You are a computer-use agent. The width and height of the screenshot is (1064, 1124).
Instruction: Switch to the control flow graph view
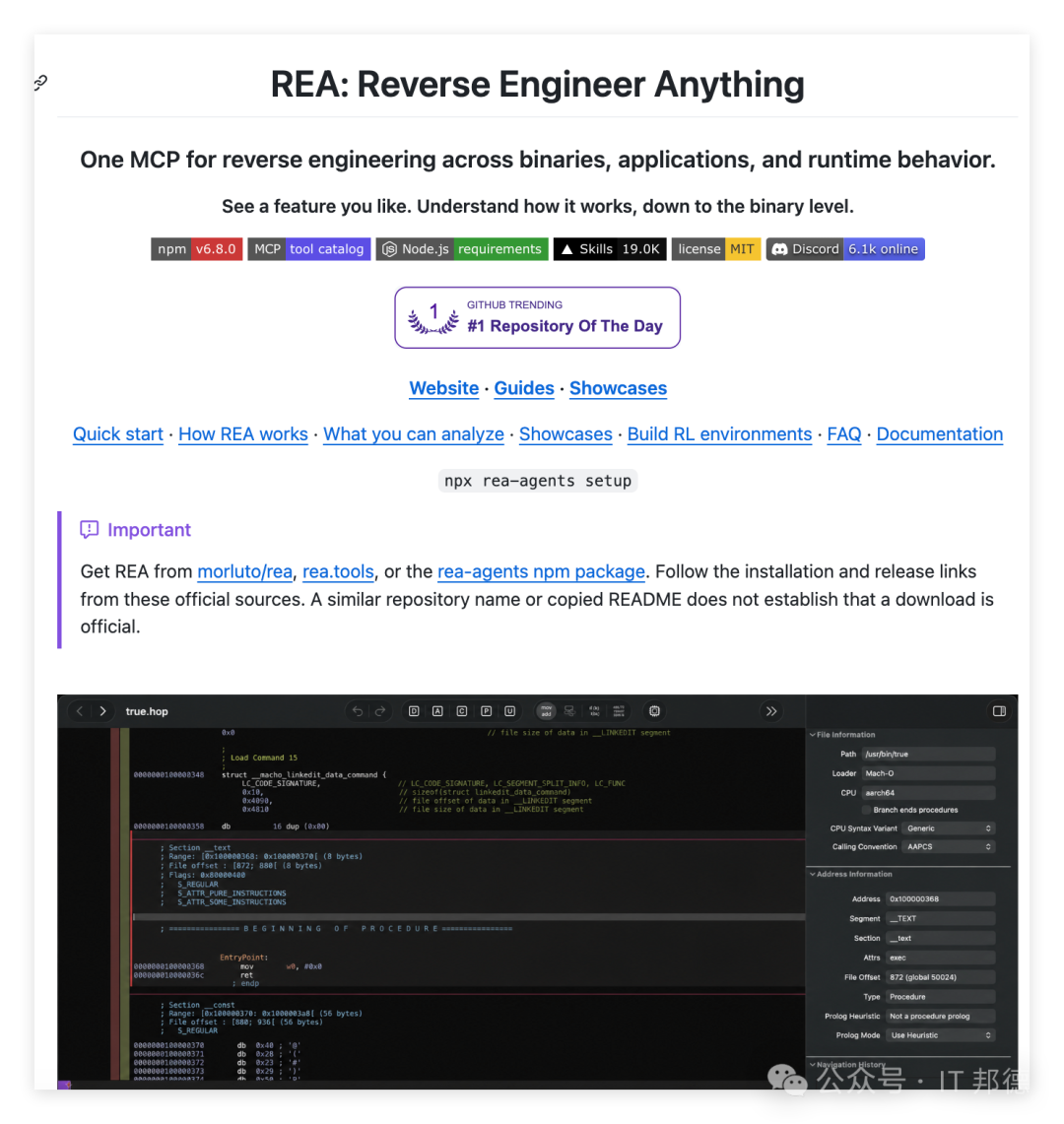(x=569, y=711)
